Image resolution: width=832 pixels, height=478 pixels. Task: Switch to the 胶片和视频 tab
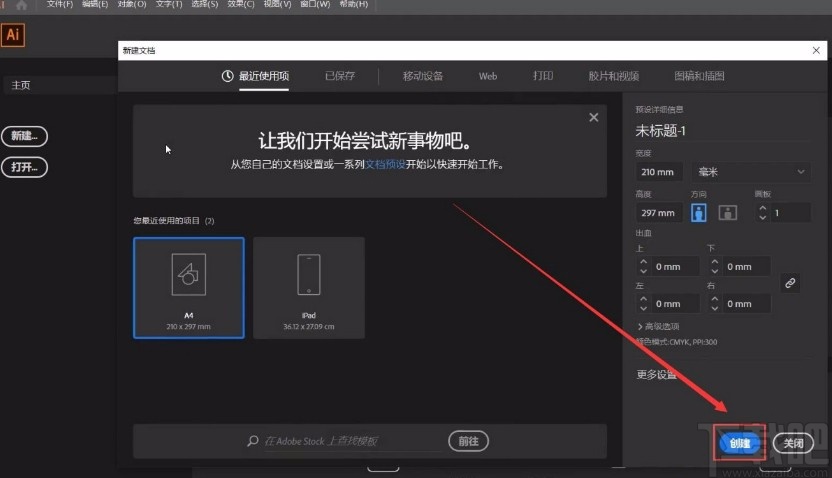[613, 76]
